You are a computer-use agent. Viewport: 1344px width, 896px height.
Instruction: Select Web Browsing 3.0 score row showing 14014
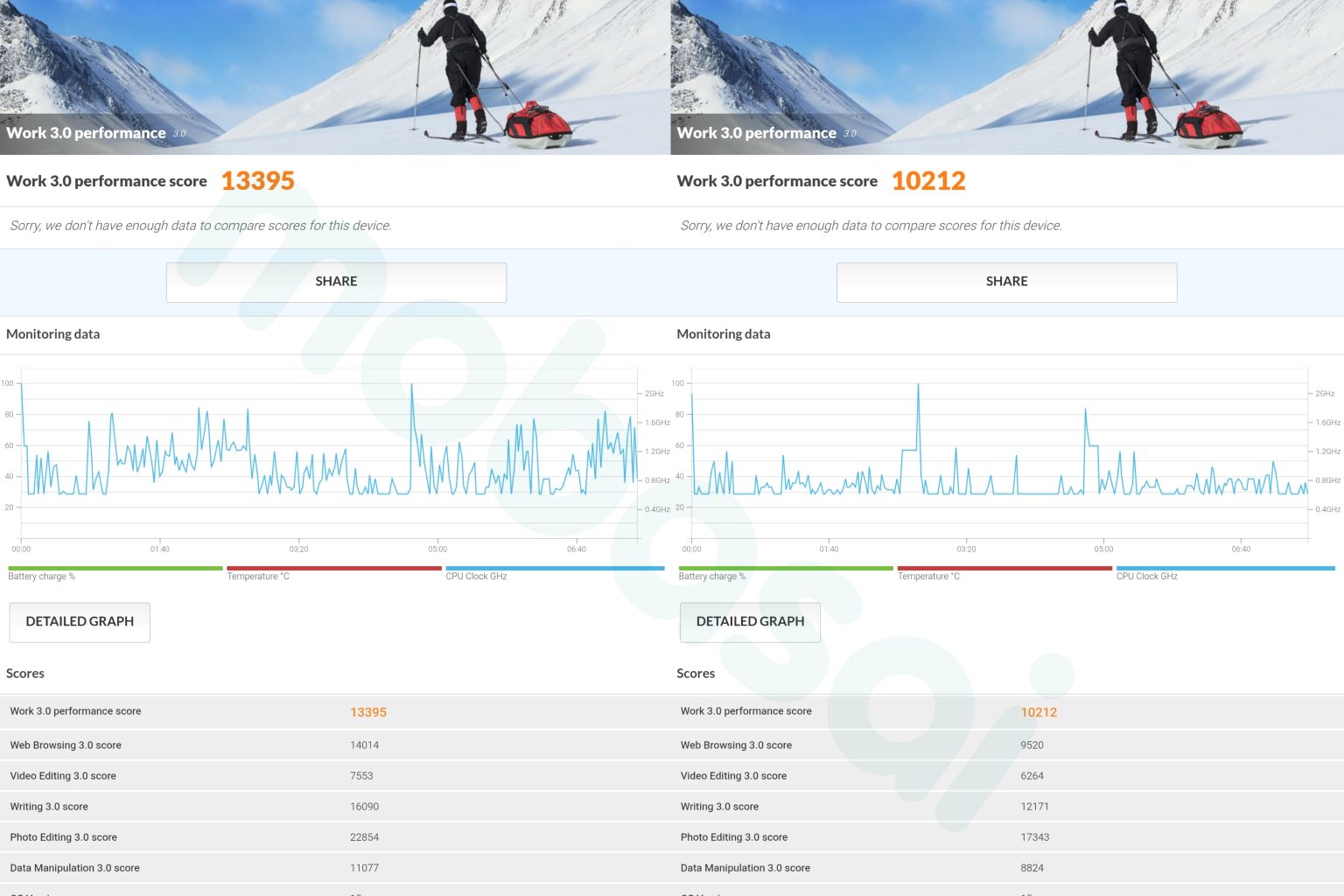[x=332, y=745]
